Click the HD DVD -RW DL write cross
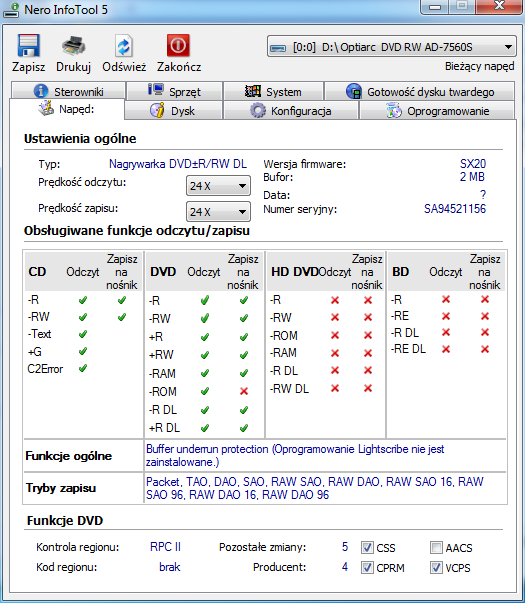 point(368,388)
